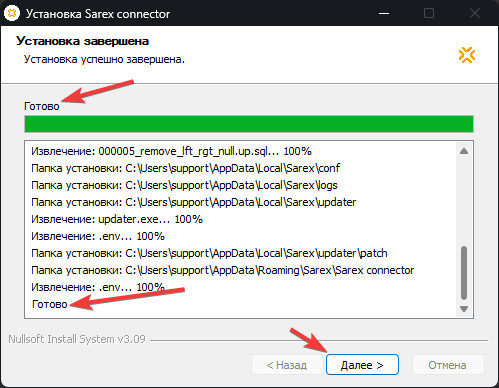Select the Roaming\Sarex\Sarex connector log line

tap(222, 270)
